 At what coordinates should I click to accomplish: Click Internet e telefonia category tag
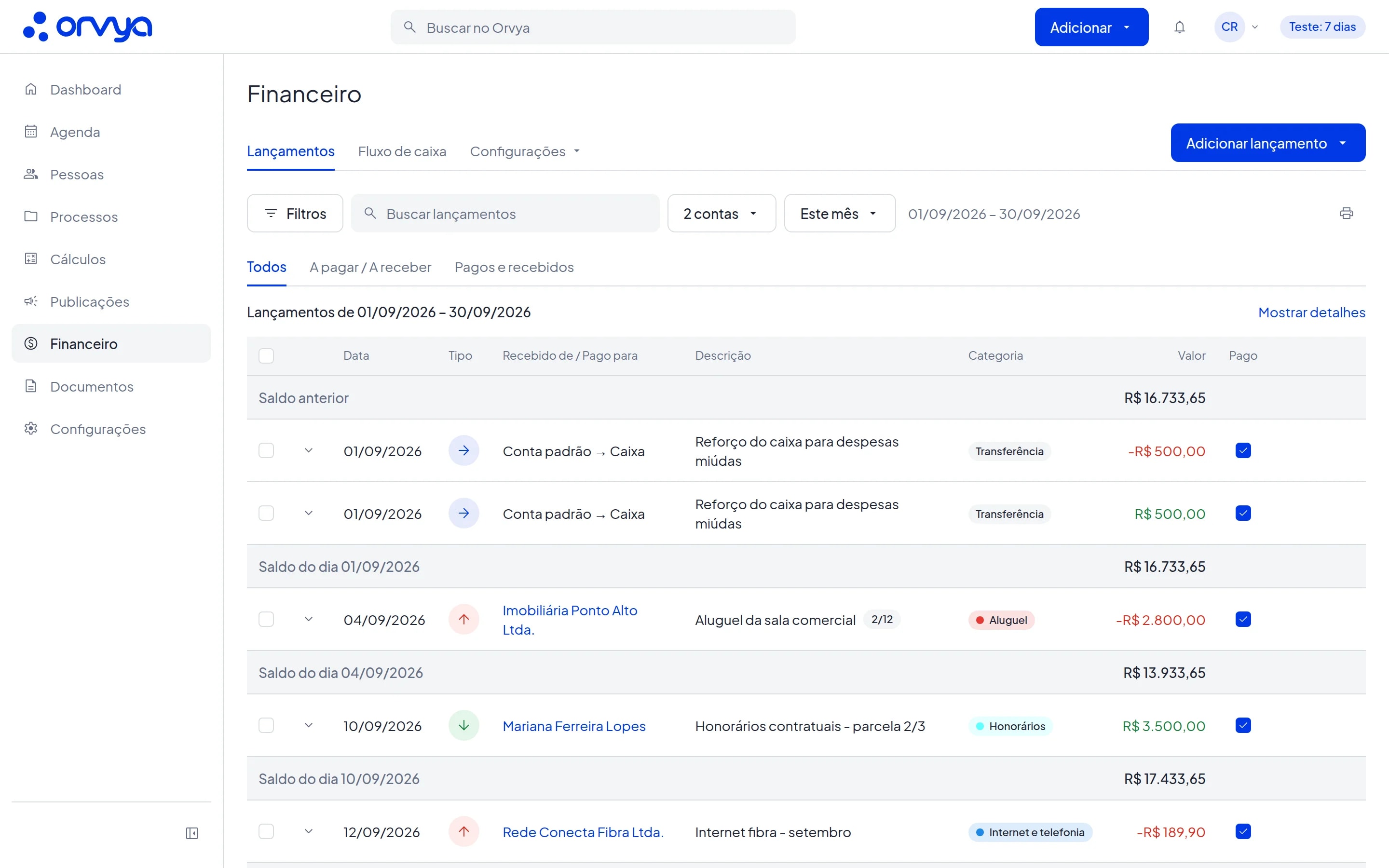1030,832
